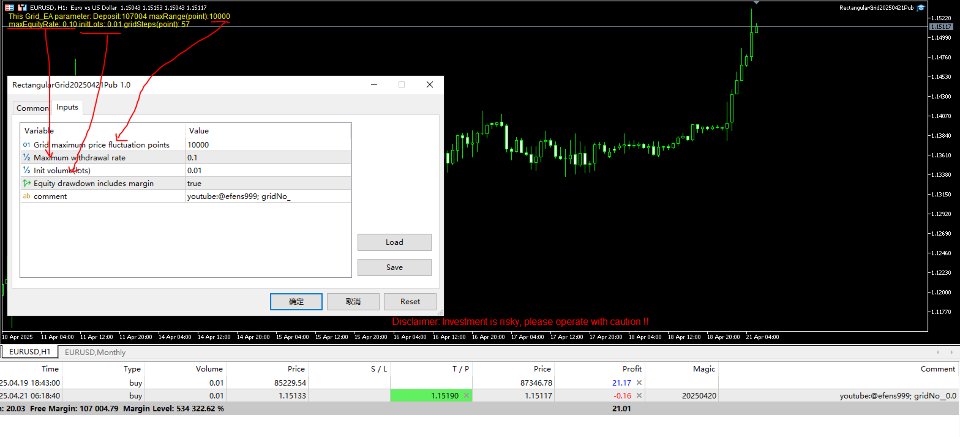Viewport: 960px width, 437px height.
Task: Click the 21.17 profit value
Action: tap(622, 383)
